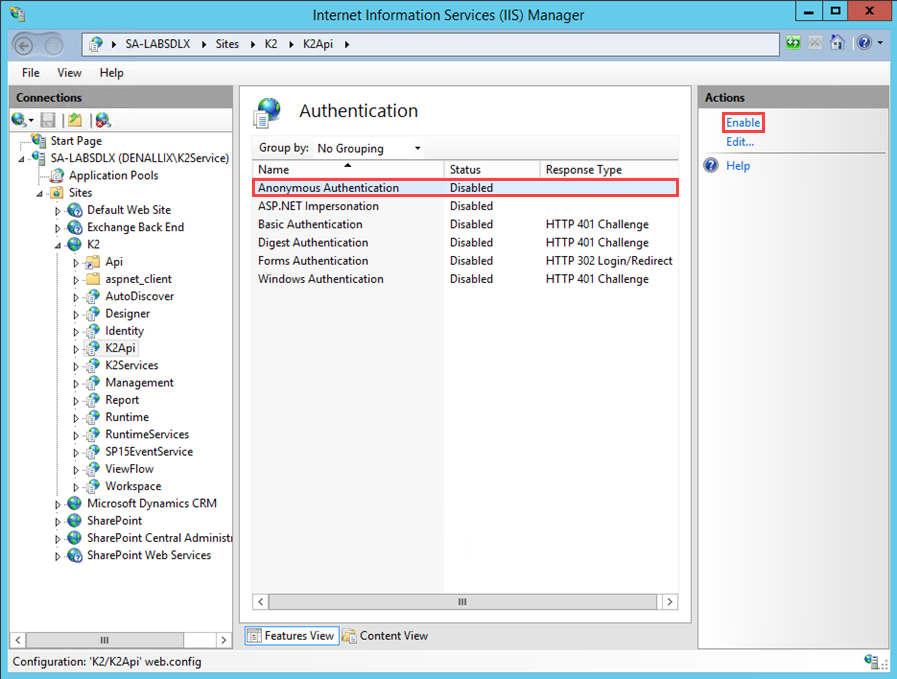Click the authentication list horizontal scrollbar thumb
Viewport: 897px width, 679px height.
click(x=463, y=602)
